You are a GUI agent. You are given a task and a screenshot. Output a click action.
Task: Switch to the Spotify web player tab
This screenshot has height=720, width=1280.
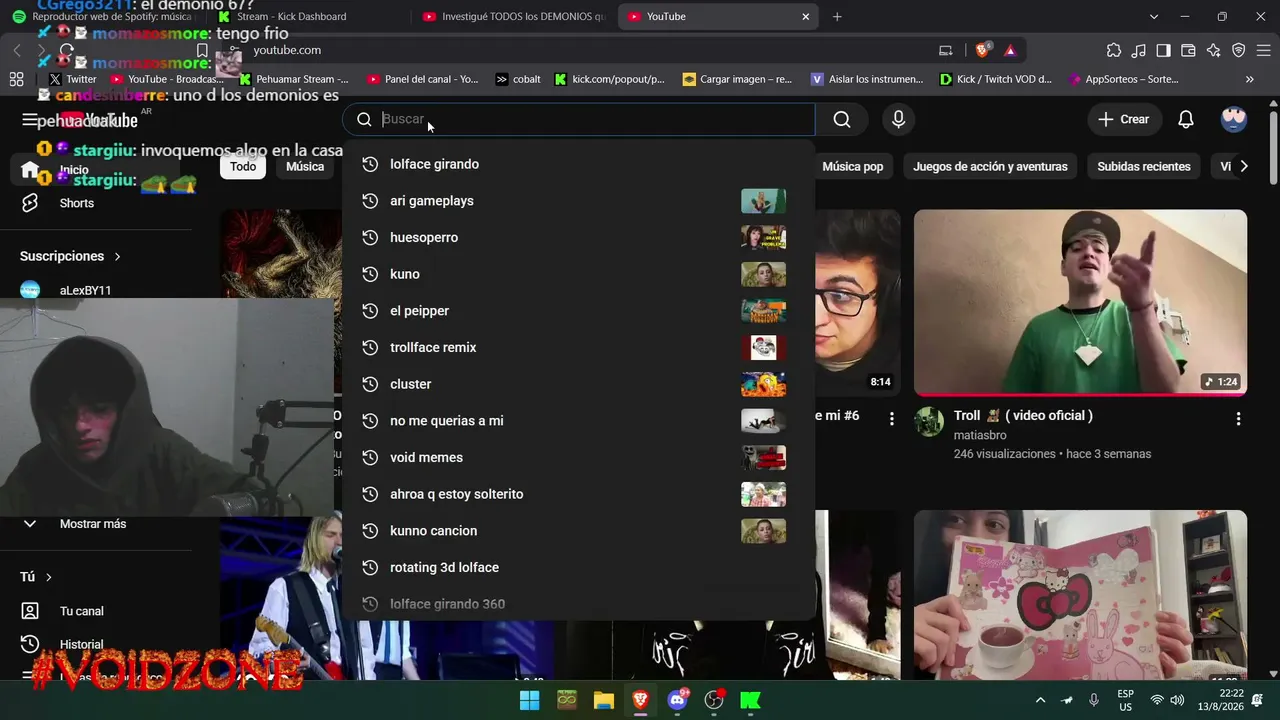[102, 17]
